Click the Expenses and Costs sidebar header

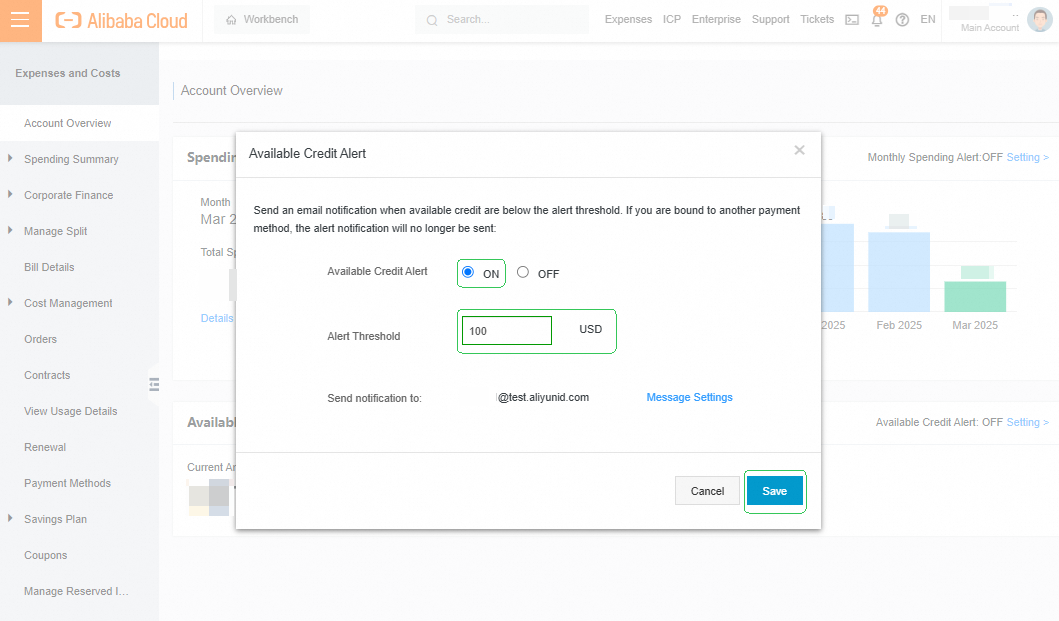click(x=68, y=73)
